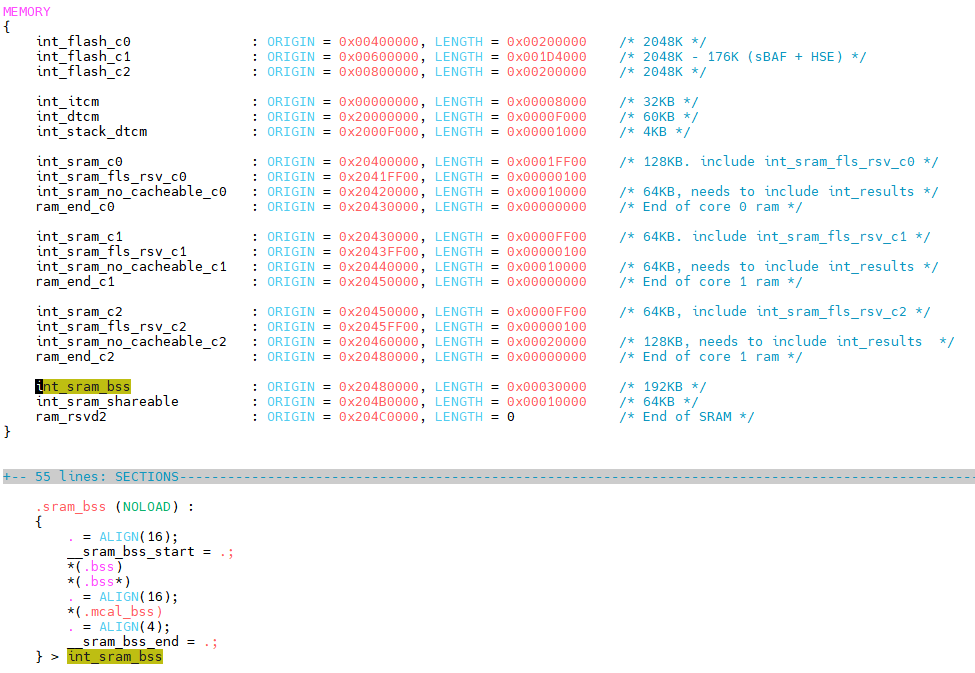Click the int_itcm memory name
The height and width of the screenshot is (673, 975).
tap(68, 101)
